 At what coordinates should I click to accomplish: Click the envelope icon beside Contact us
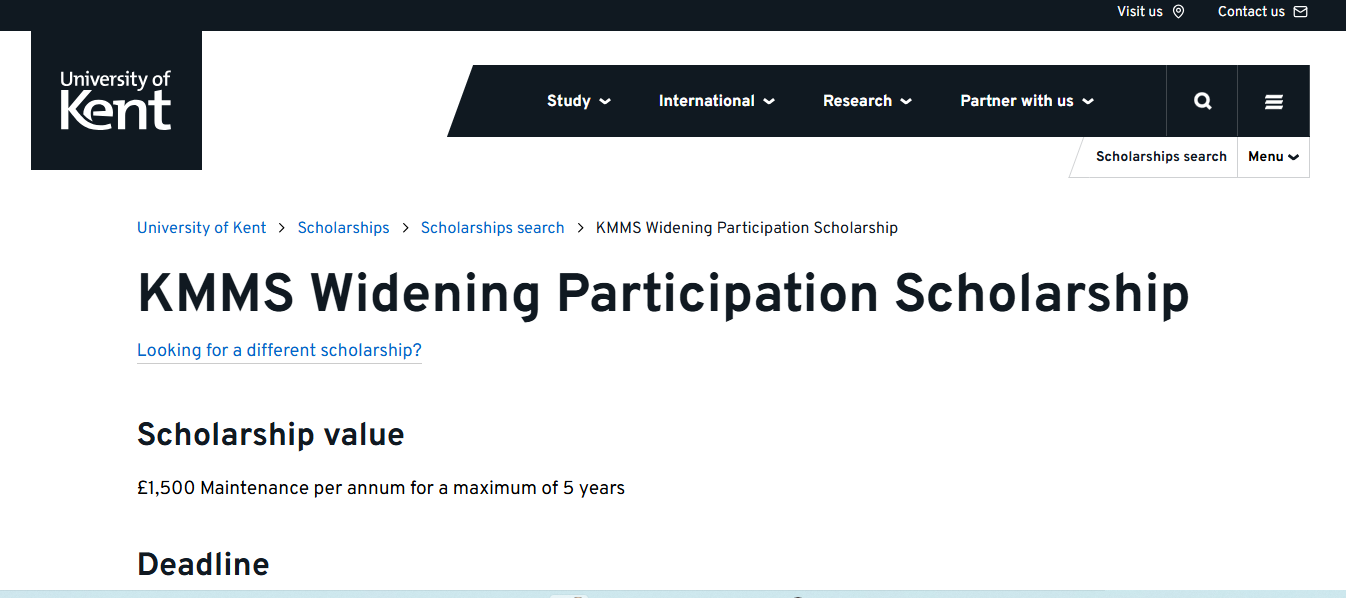coord(1301,11)
